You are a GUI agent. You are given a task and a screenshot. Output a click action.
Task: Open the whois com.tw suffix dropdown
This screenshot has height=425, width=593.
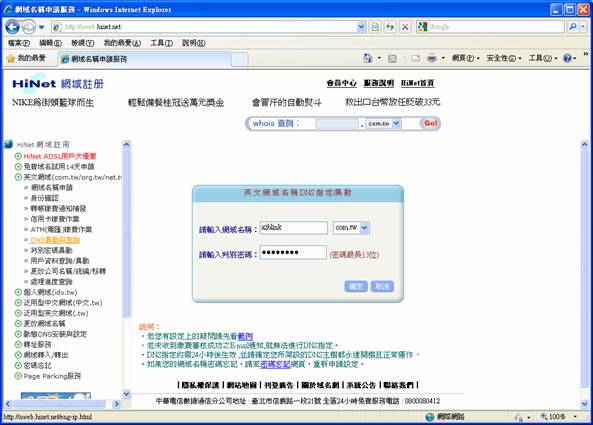coord(396,124)
